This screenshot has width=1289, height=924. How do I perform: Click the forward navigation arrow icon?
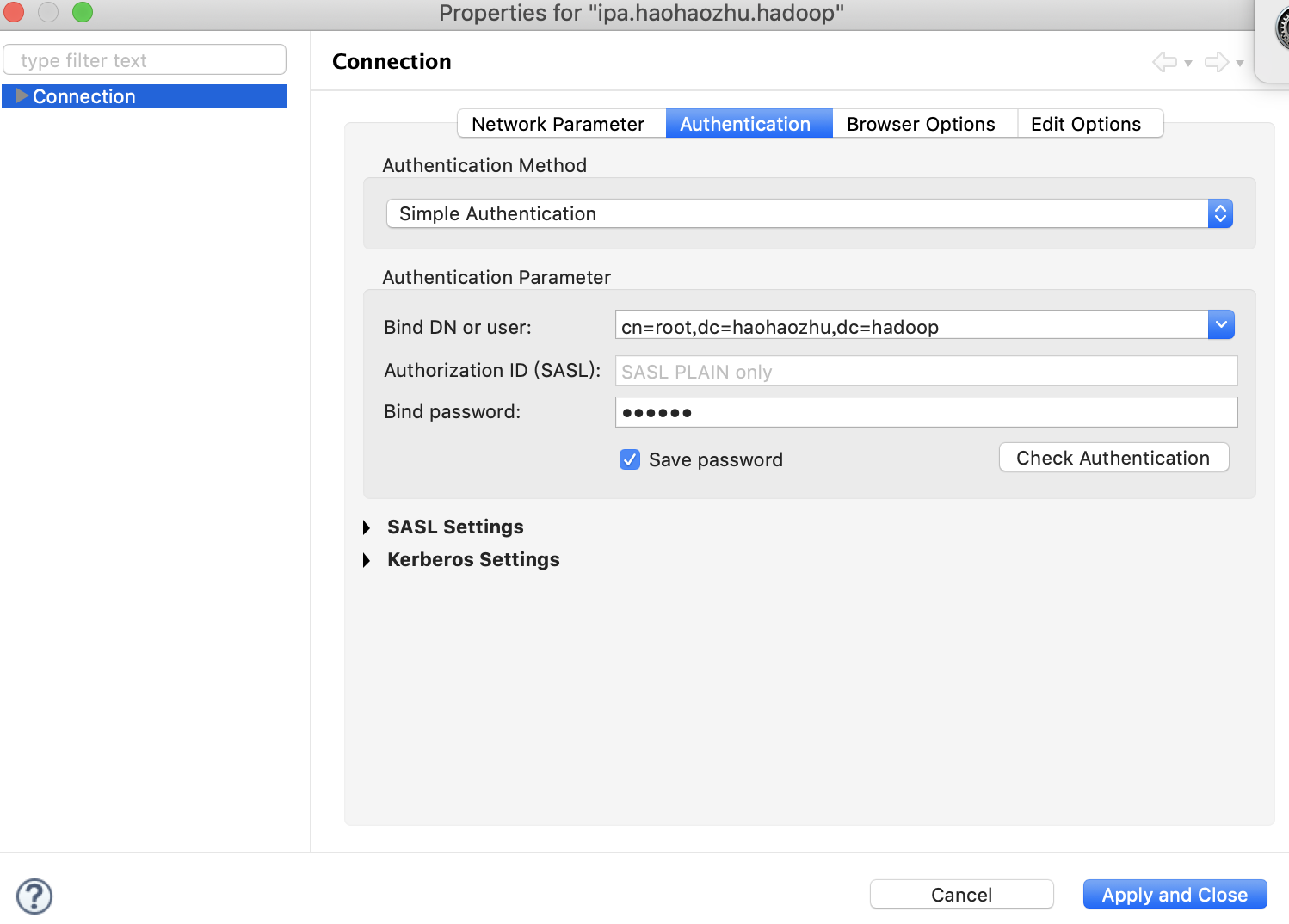[x=1216, y=61]
